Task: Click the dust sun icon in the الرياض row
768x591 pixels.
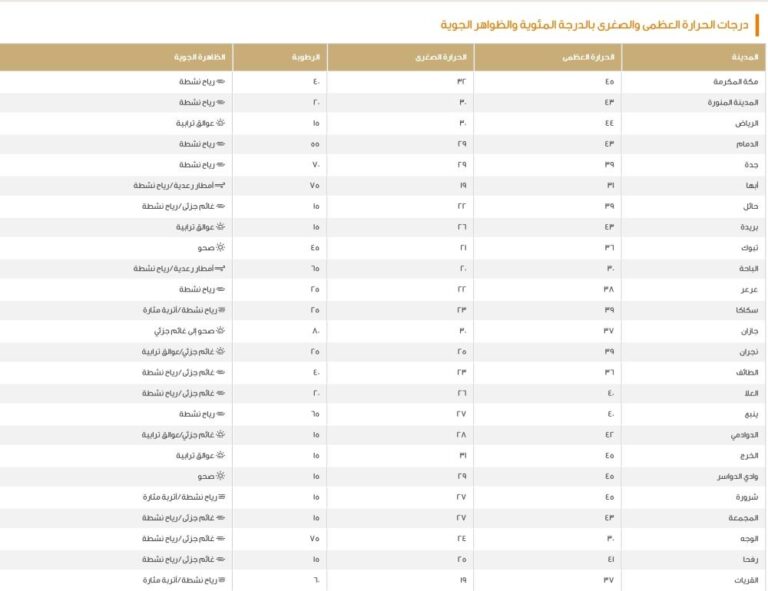Action: coord(220,123)
